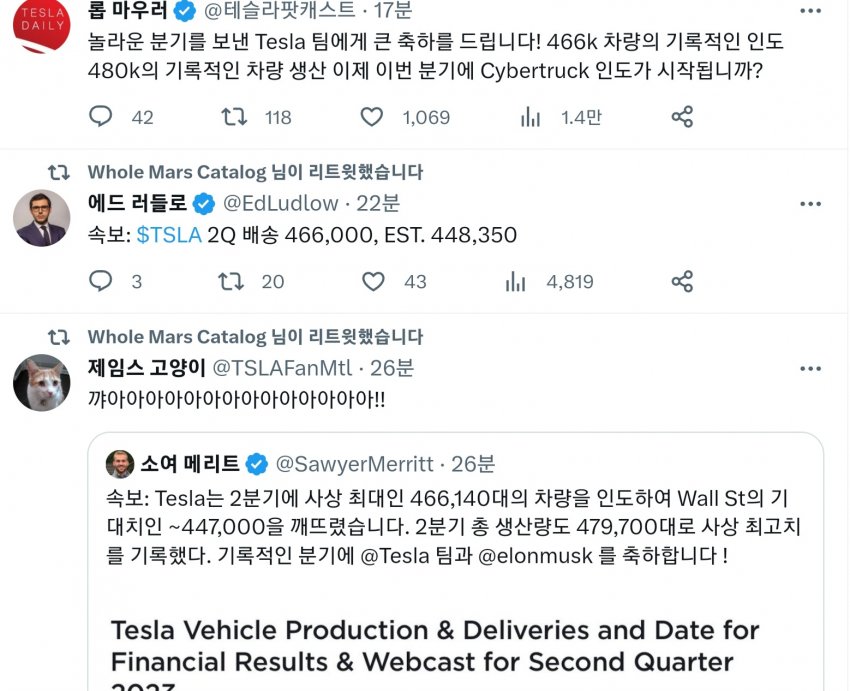
Task: Open the @EdLudlow profile handle
Action: pyautogui.click(x=281, y=203)
